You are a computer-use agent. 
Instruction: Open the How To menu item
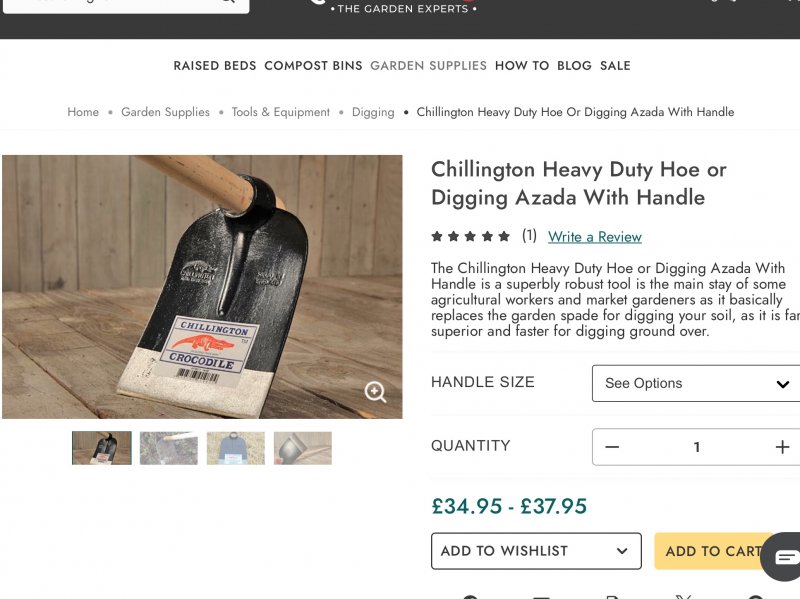pos(522,66)
